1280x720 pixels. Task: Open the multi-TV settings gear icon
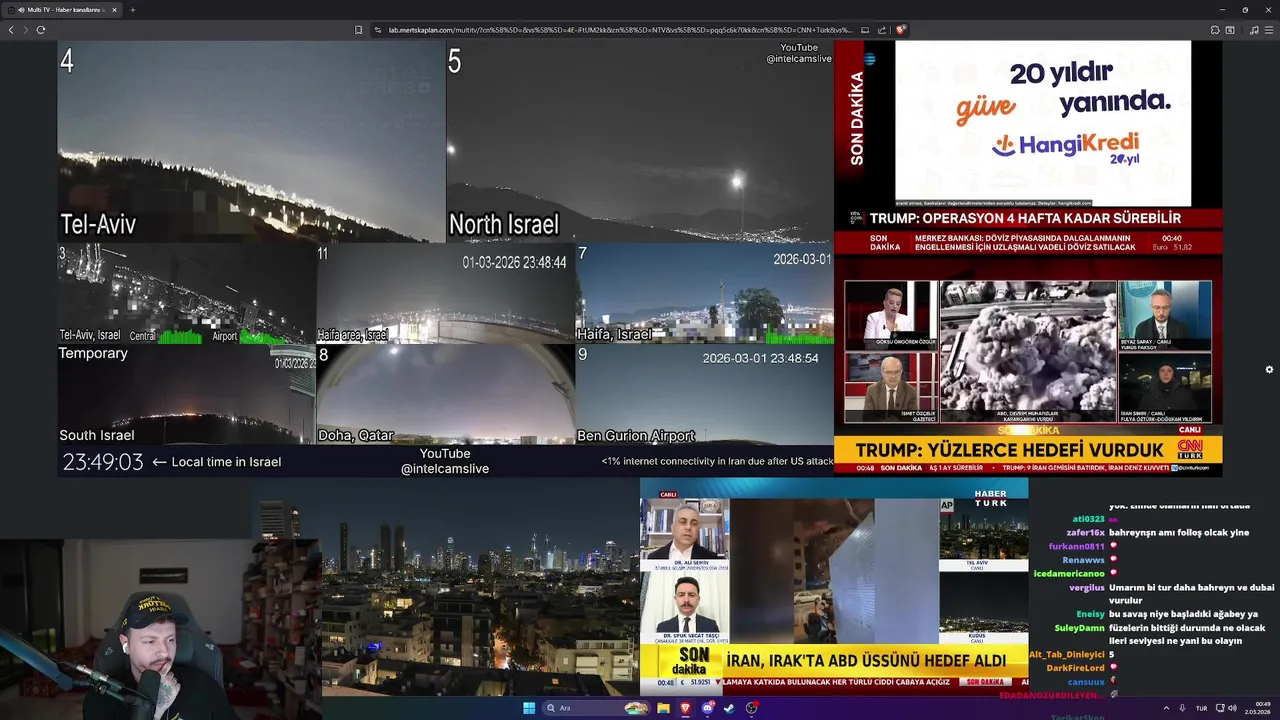click(x=1269, y=369)
